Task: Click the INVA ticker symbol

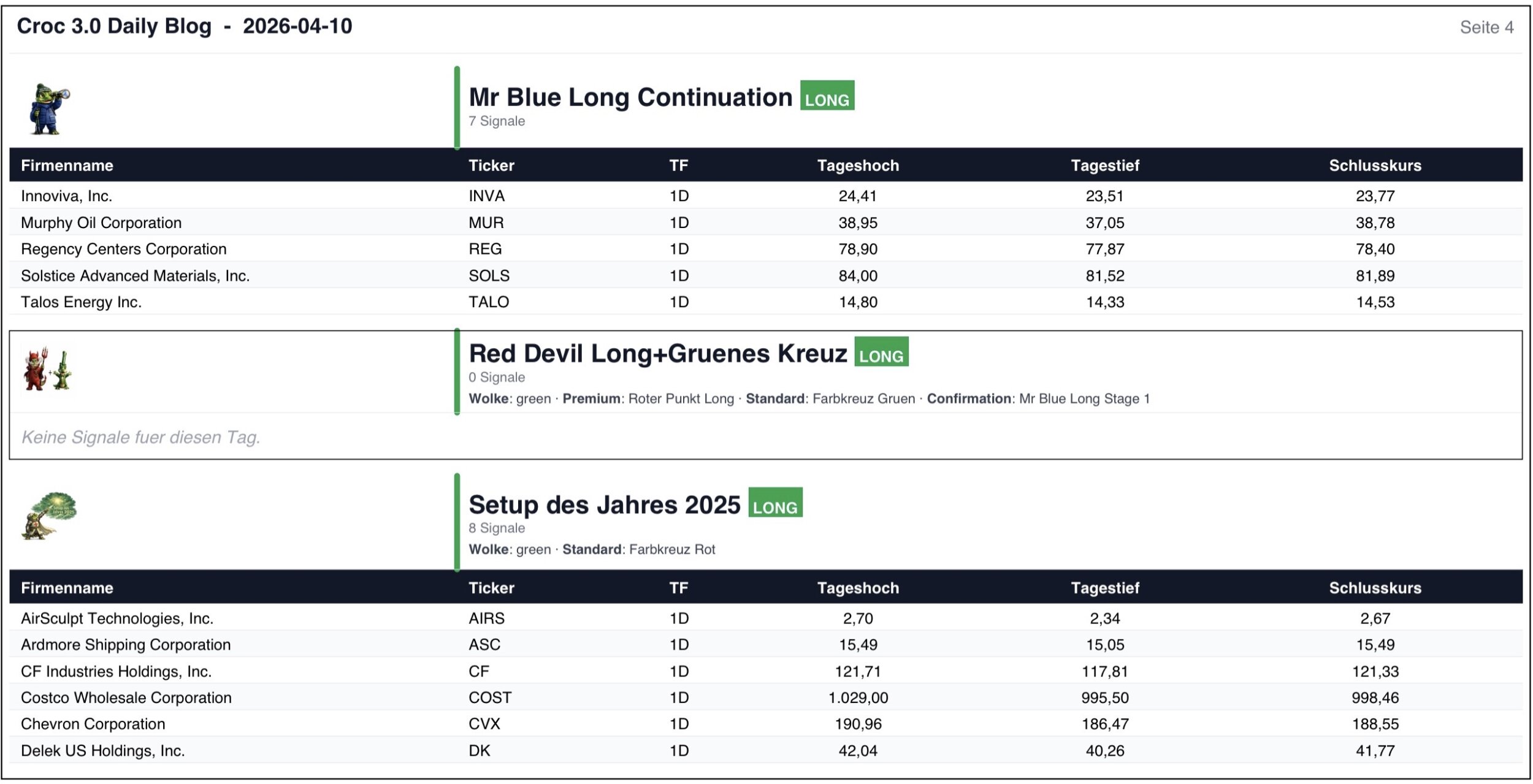Action: 486,196
